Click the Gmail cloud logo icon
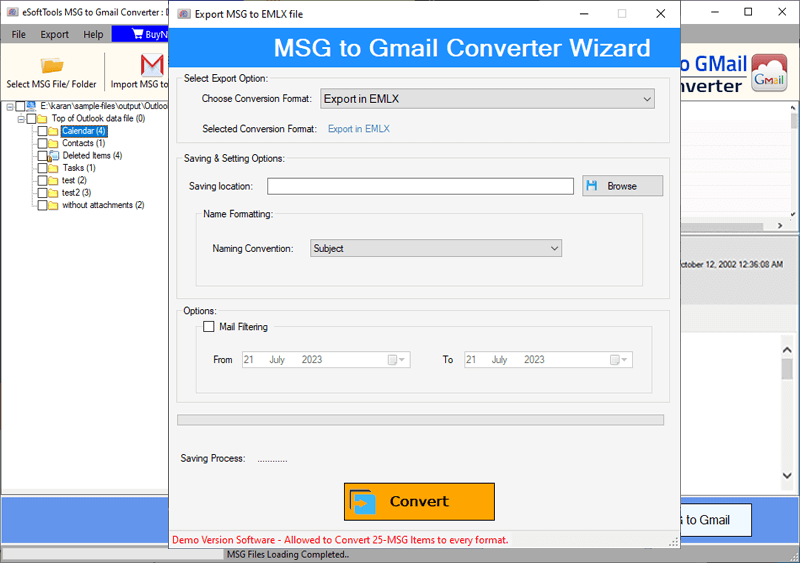The width and height of the screenshot is (800, 563). click(769, 74)
